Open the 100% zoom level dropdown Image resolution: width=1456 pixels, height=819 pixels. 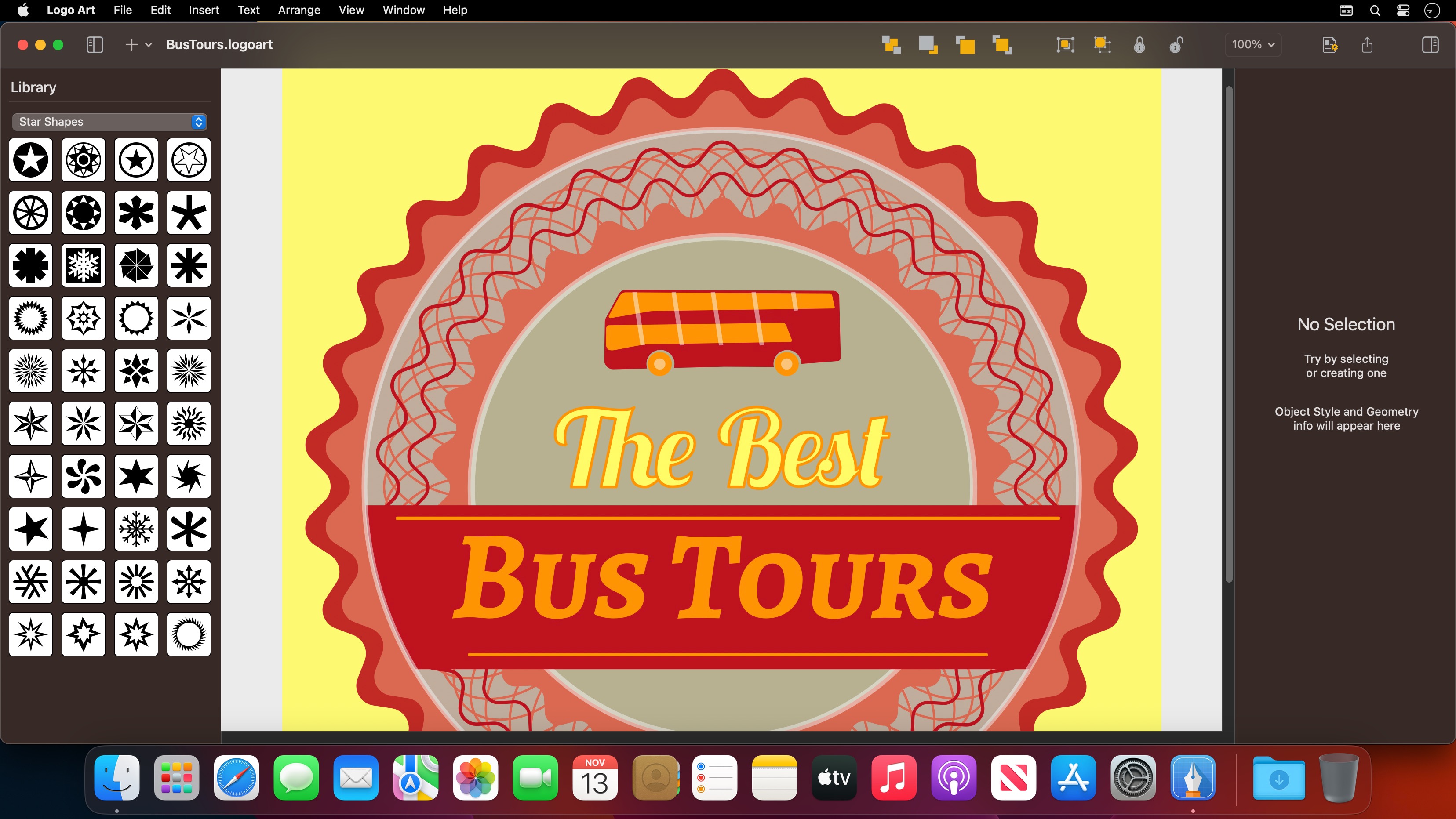point(1252,45)
